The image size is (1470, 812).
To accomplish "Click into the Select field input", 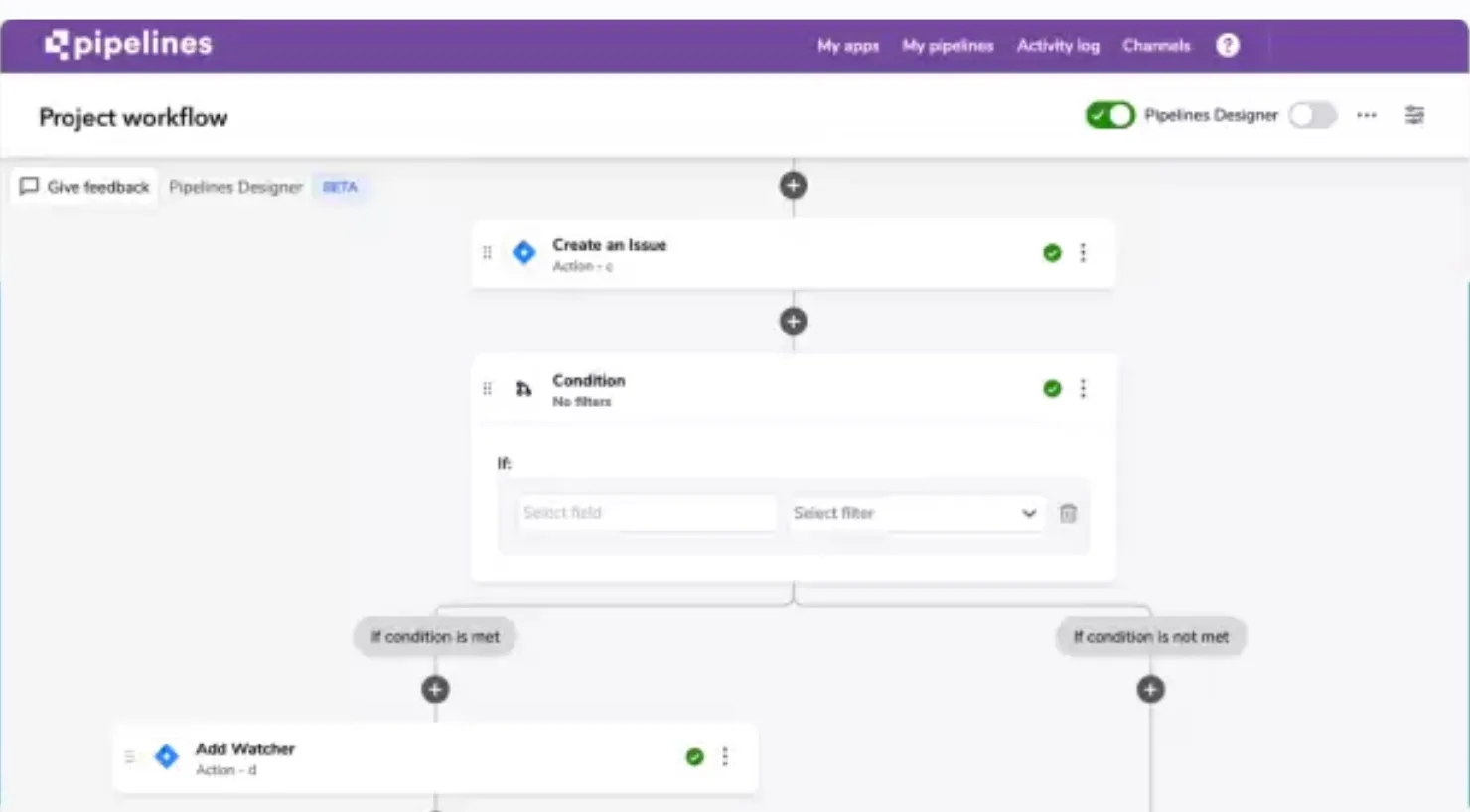I will [647, 513].
